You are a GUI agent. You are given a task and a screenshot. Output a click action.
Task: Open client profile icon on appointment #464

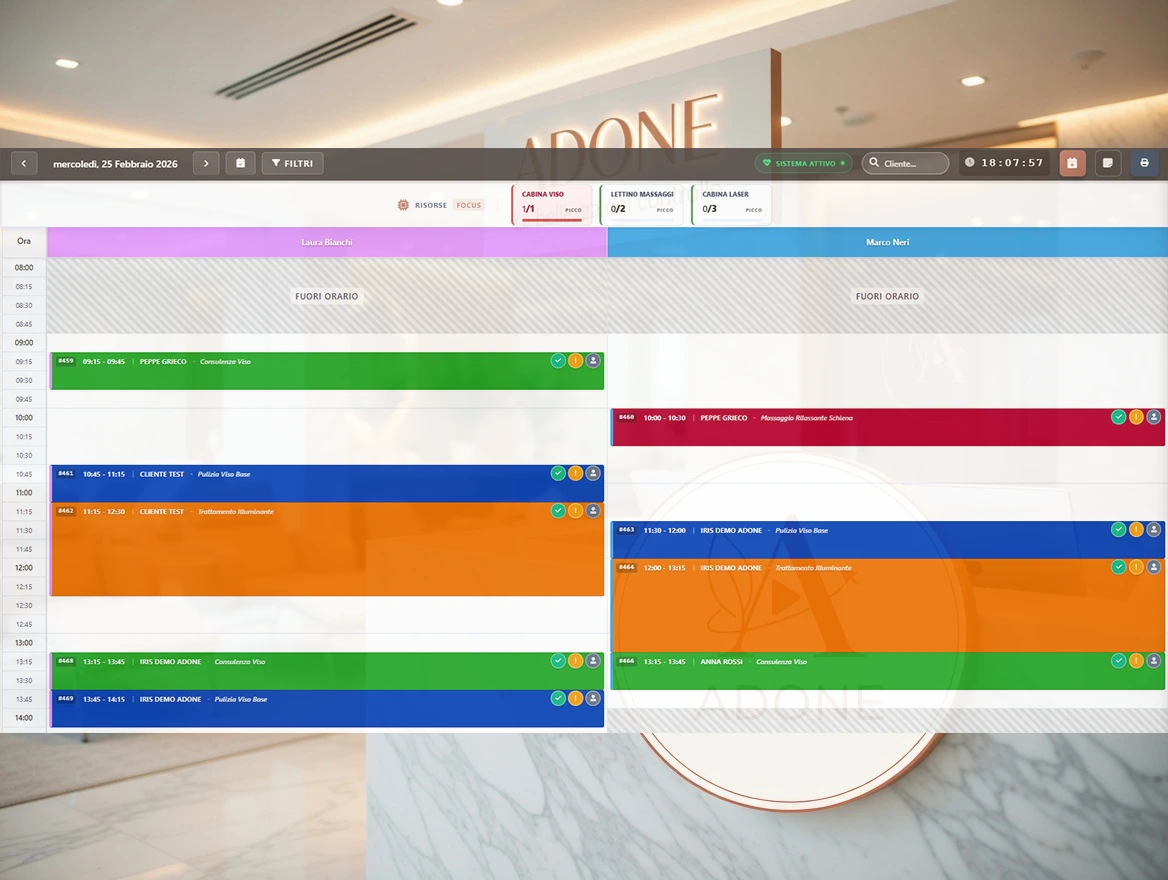[x=1153, y=567]
